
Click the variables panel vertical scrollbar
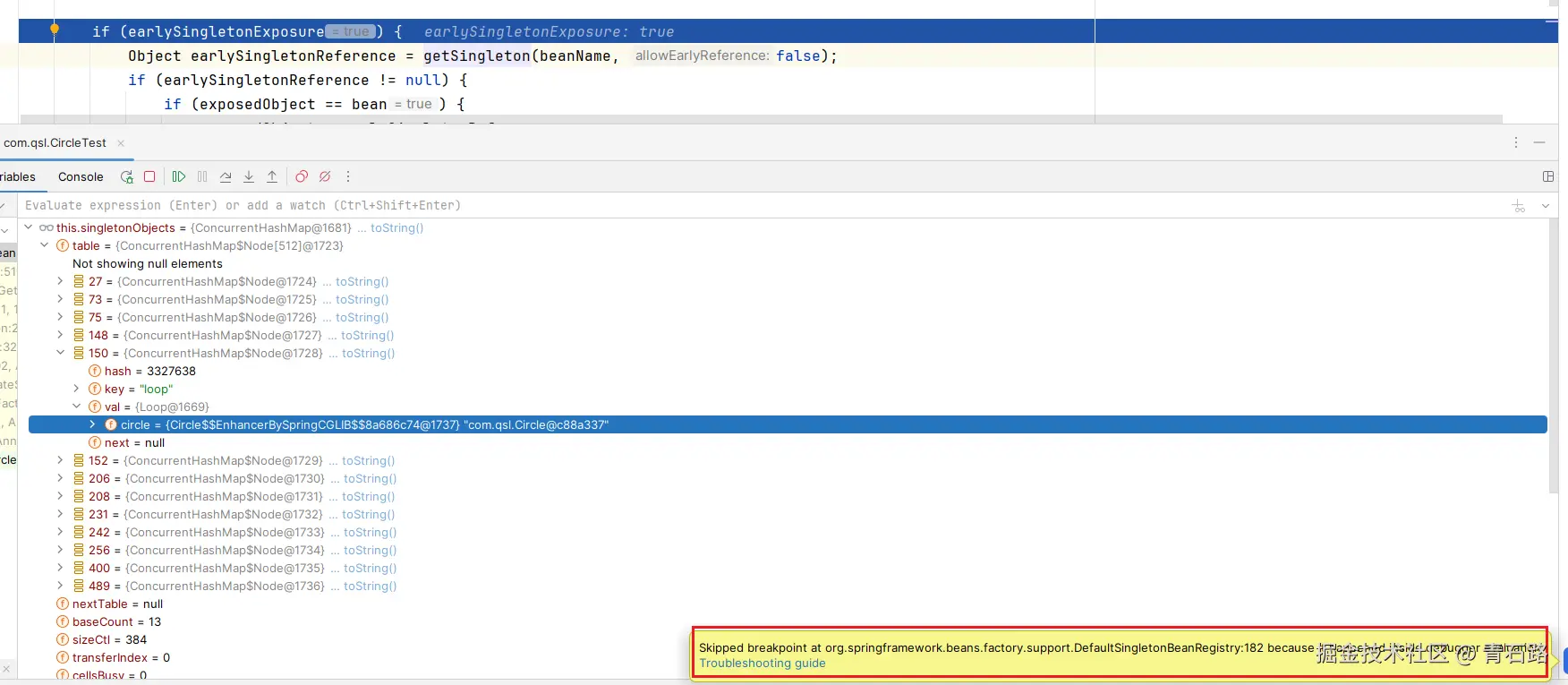(1554, 356)
